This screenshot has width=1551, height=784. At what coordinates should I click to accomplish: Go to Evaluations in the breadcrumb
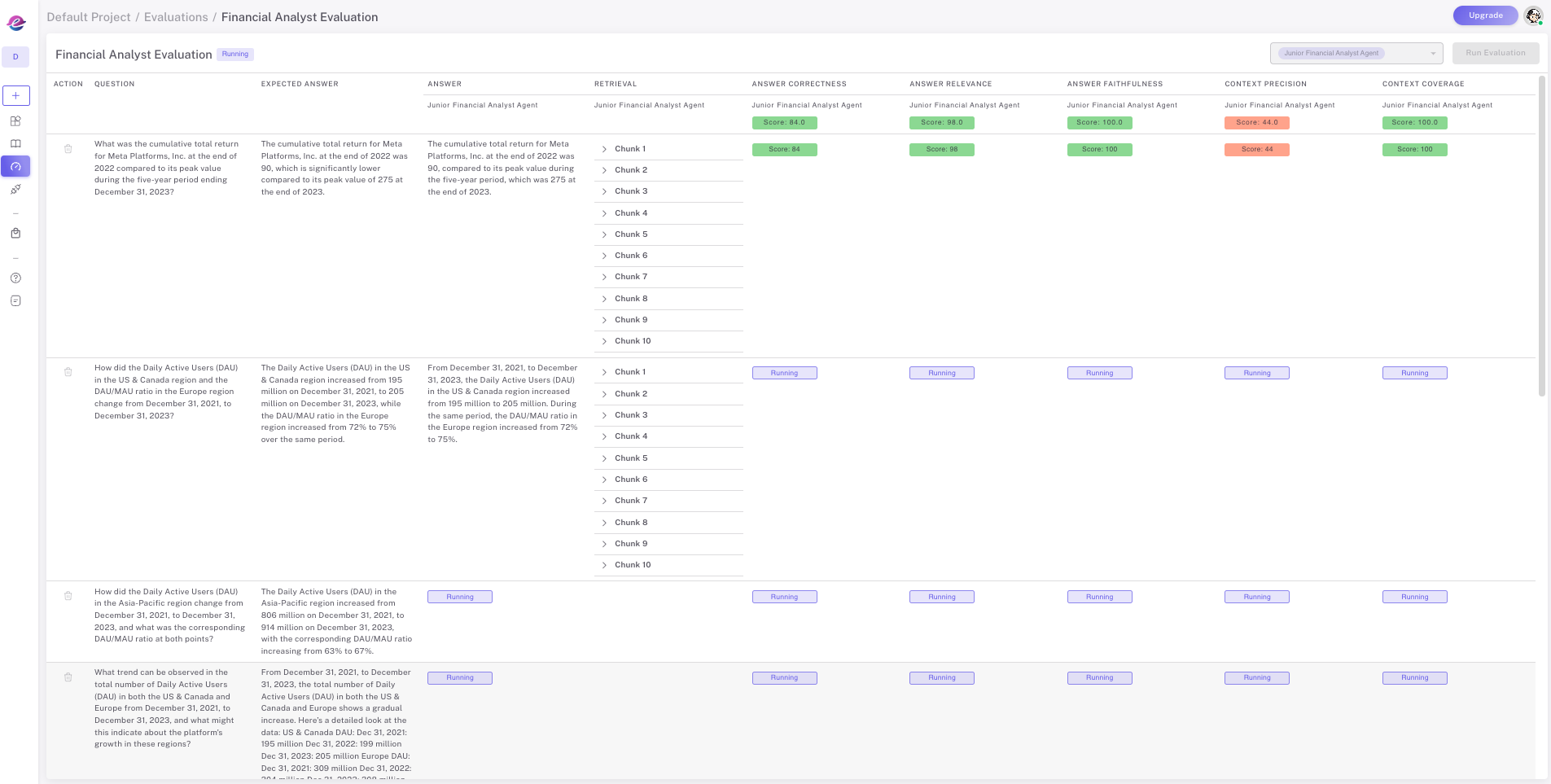point(176,17)
